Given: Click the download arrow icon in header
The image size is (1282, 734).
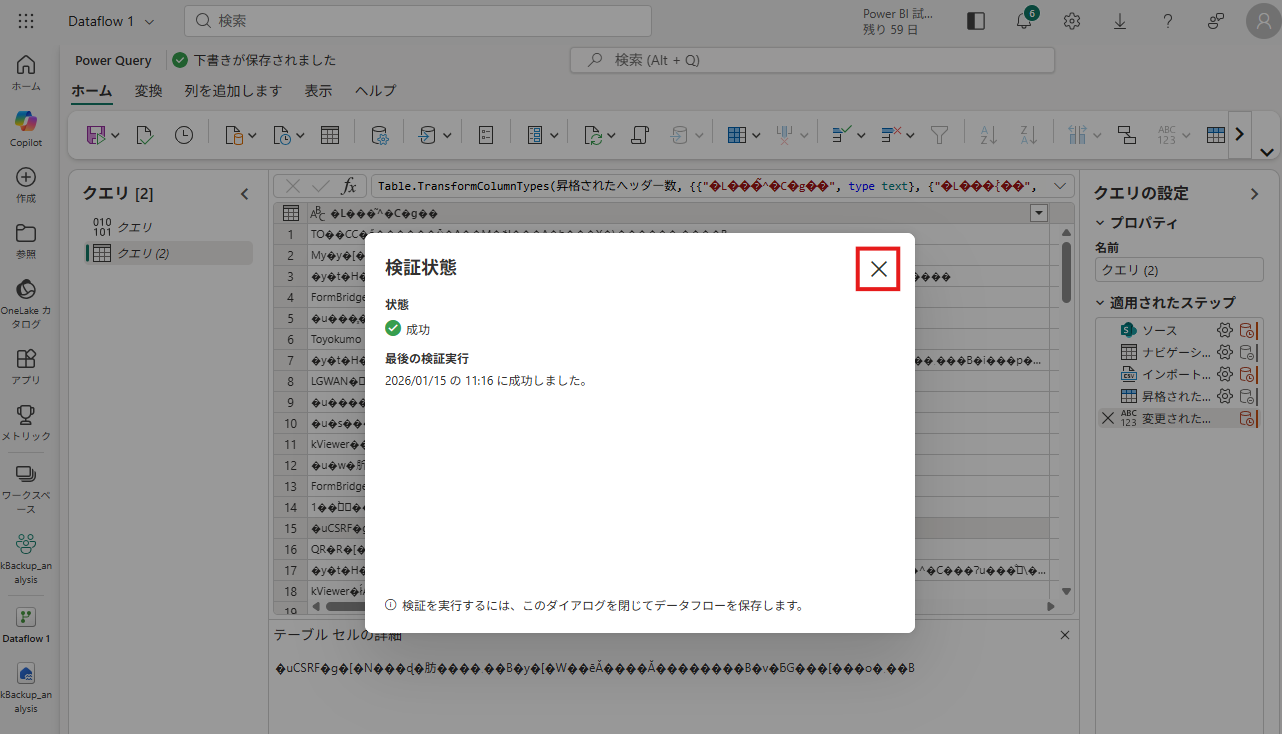Looking at the screenshot, I should (1120, 21).
